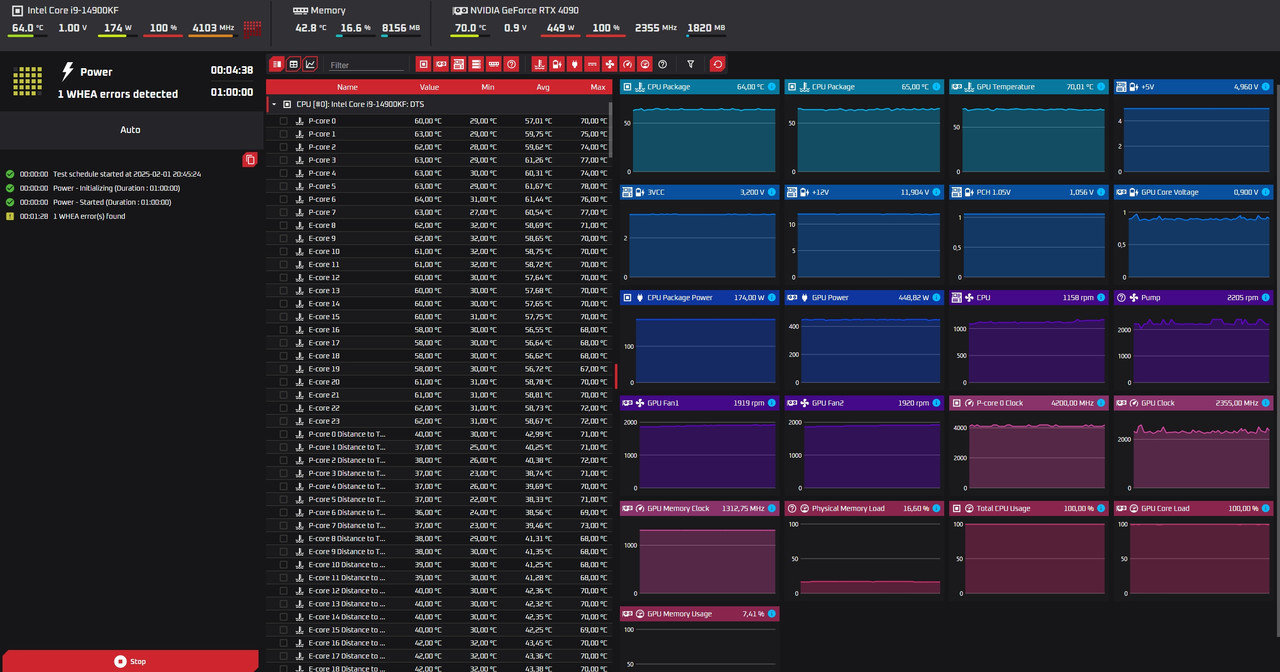
Task: Toggle the storage device filter icon
Action: pyautogui.click(x=476, y=64)
